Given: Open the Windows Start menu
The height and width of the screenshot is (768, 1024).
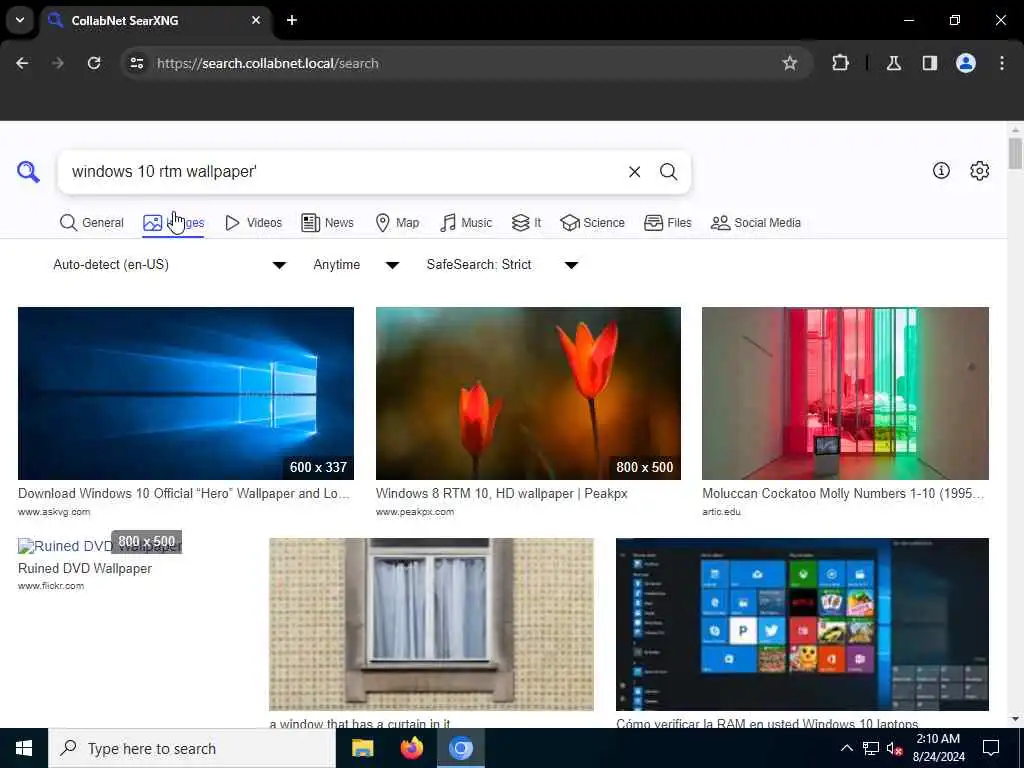Looking at the screenshot, I should [x=24, y=748].
